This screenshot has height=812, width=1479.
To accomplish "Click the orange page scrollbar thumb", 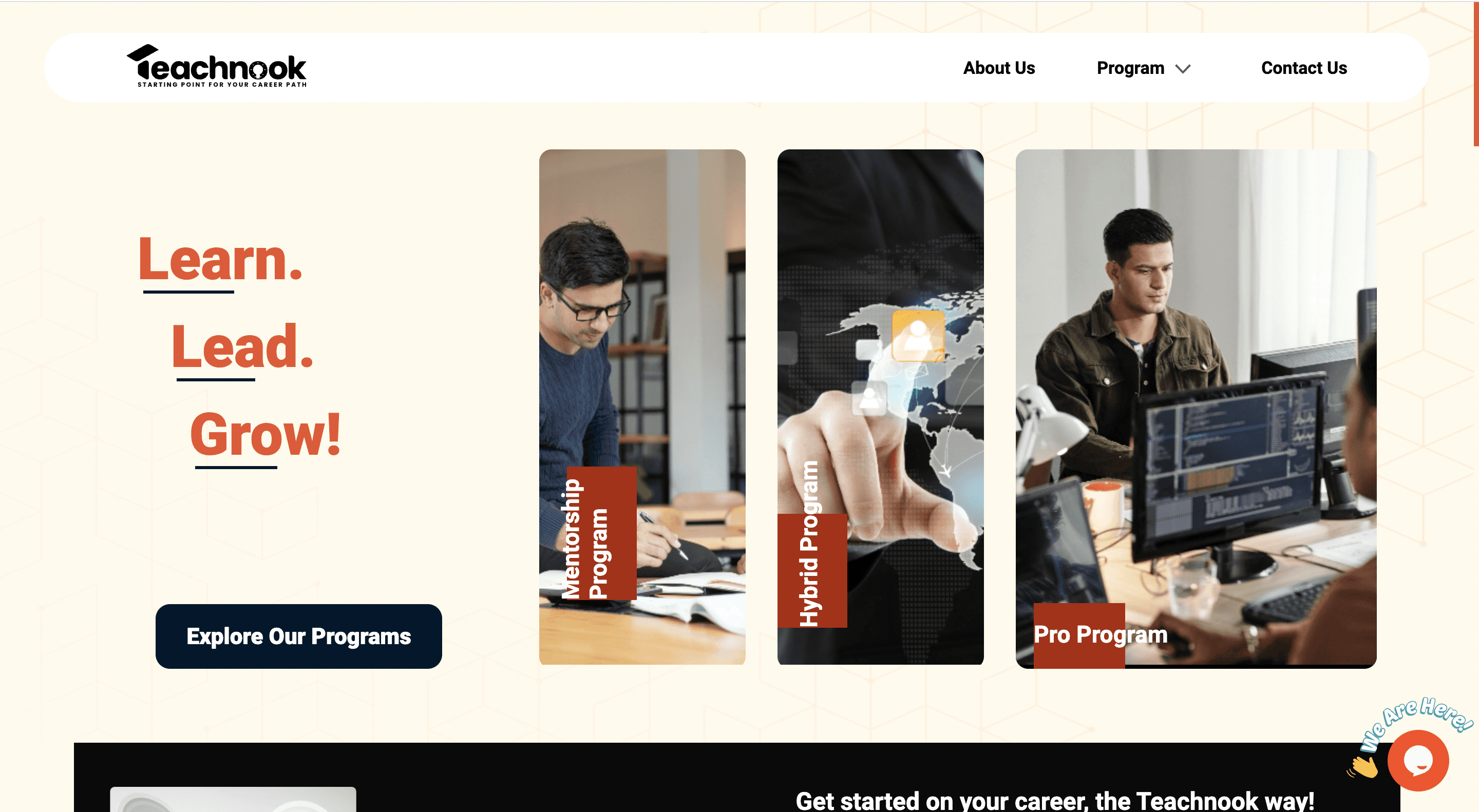I will click(1475, 73).
